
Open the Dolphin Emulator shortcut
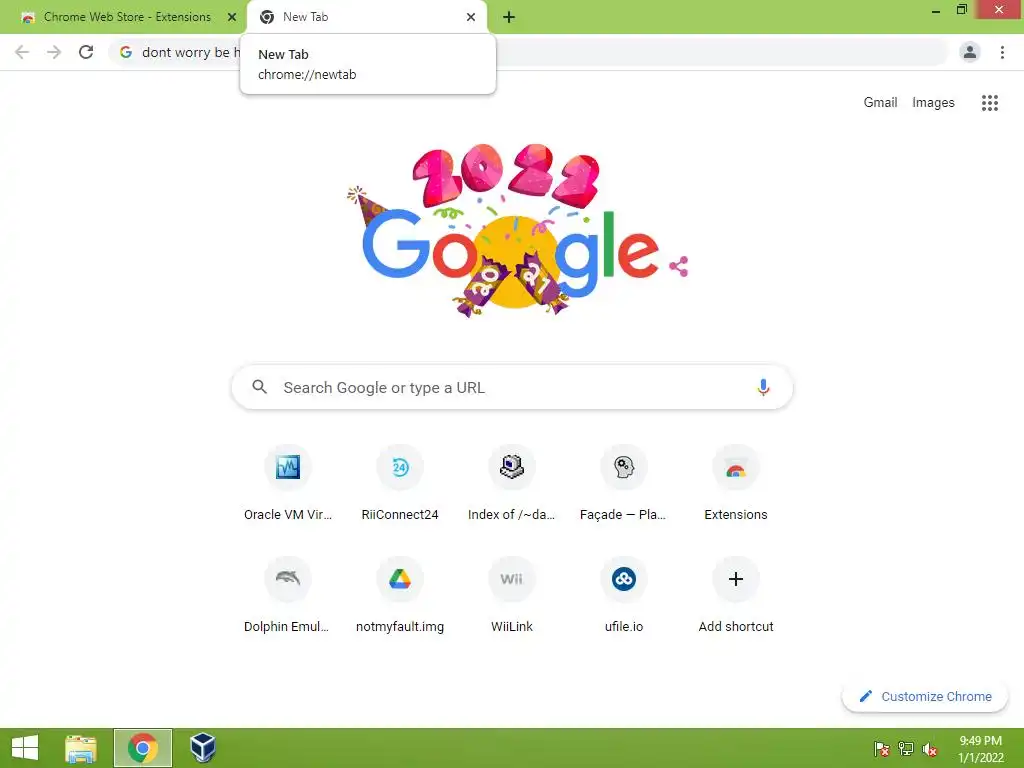click(288, 596)
